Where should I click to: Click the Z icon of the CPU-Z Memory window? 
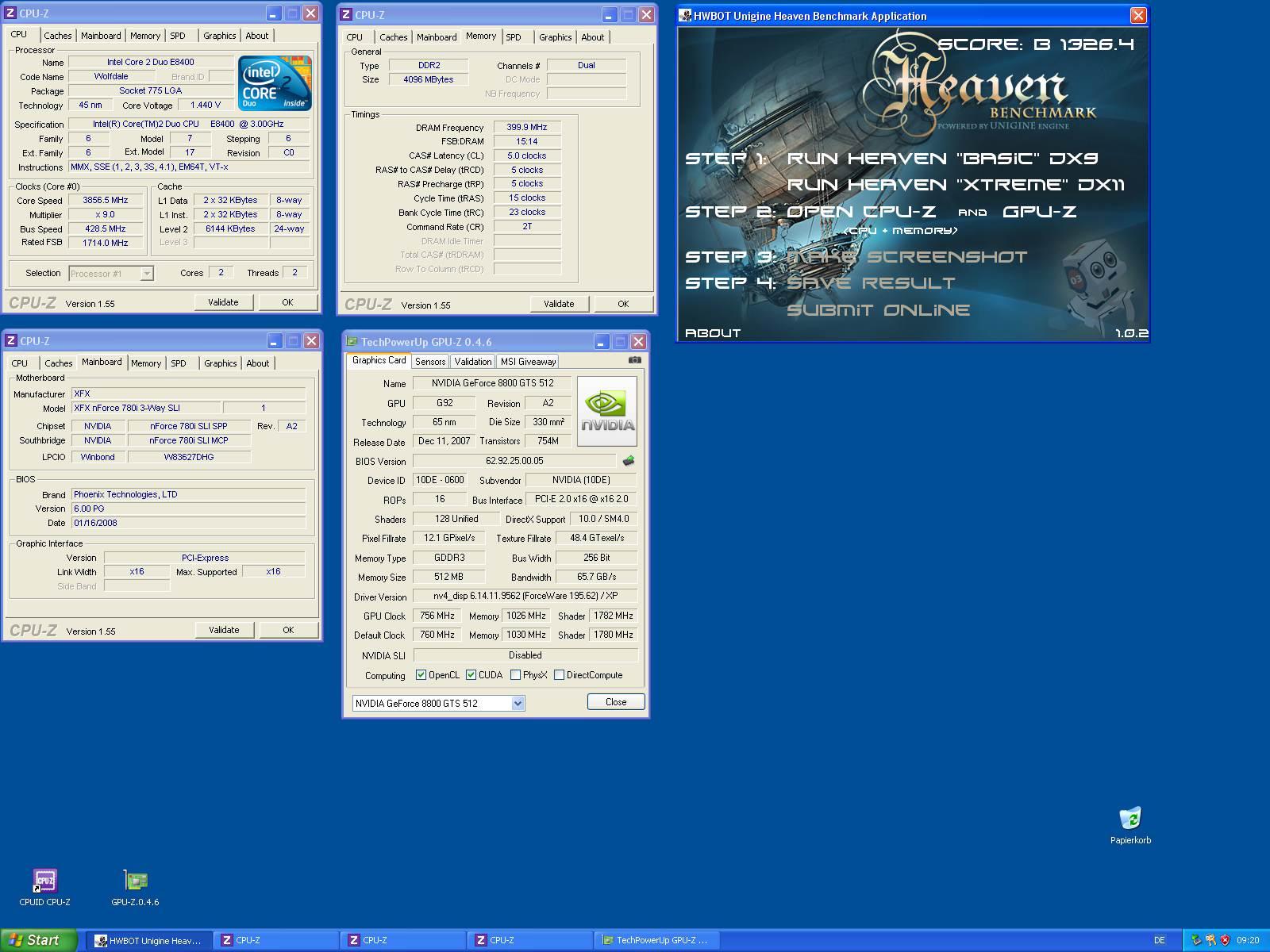click(x=346, y=15)
